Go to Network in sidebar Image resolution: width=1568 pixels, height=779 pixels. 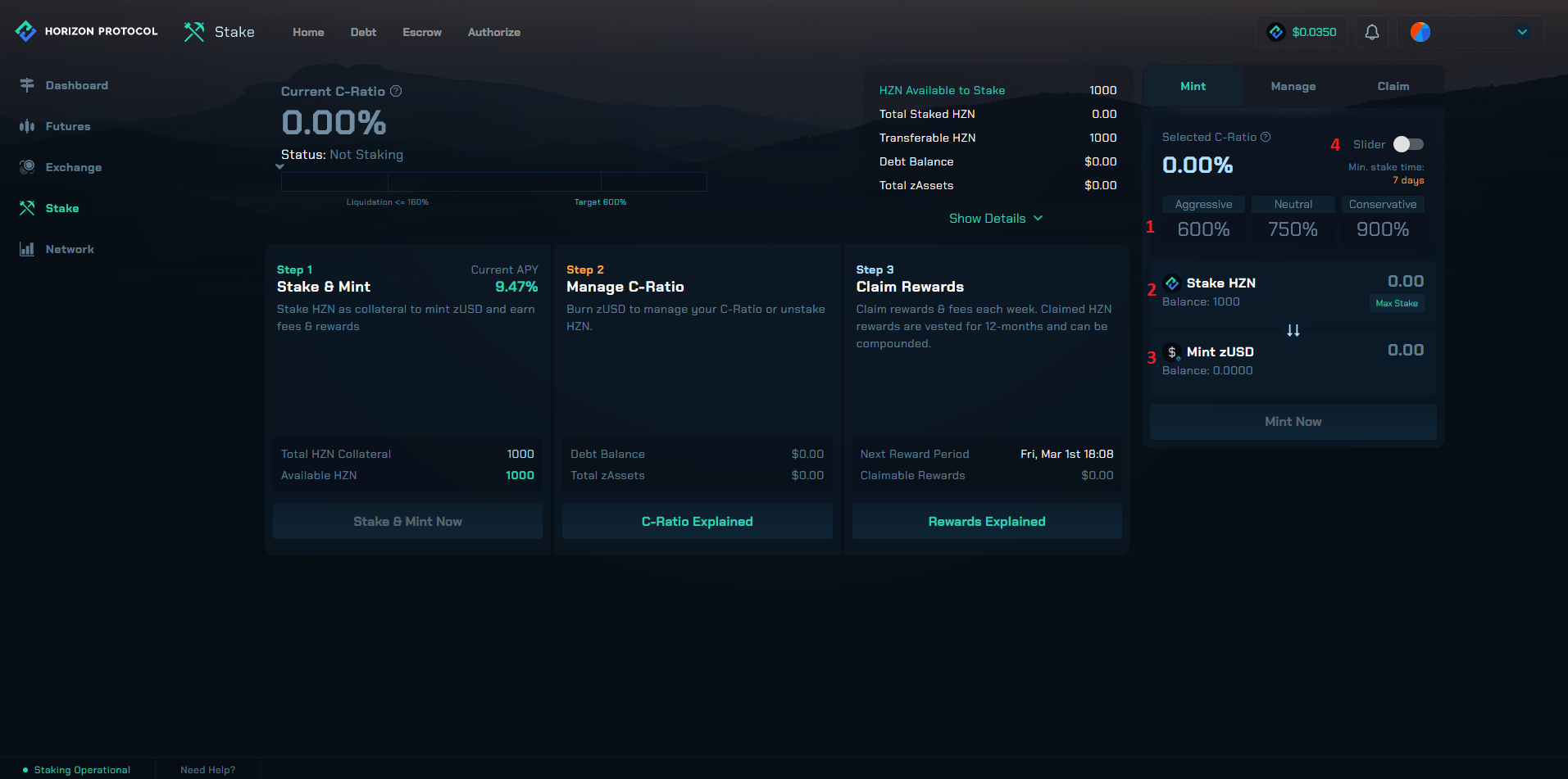point(70,249)
